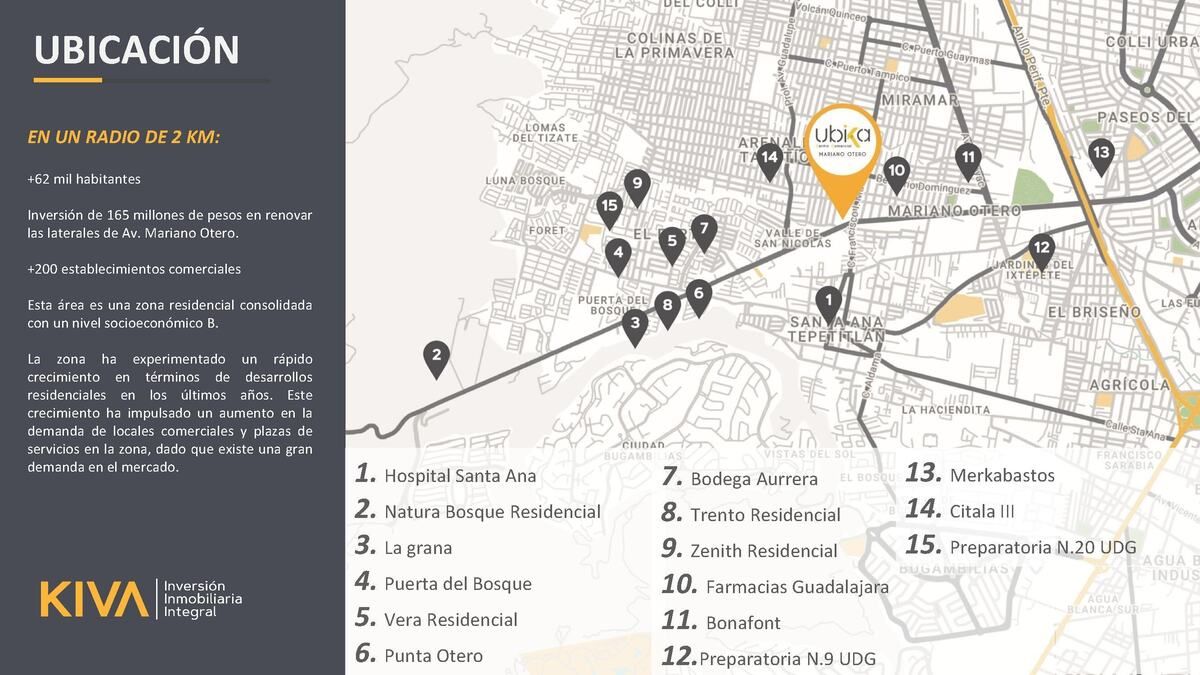The height and width of the screenshot is (675, 1200).
Task: Click map pin number 15
Action: coord(610,211)
